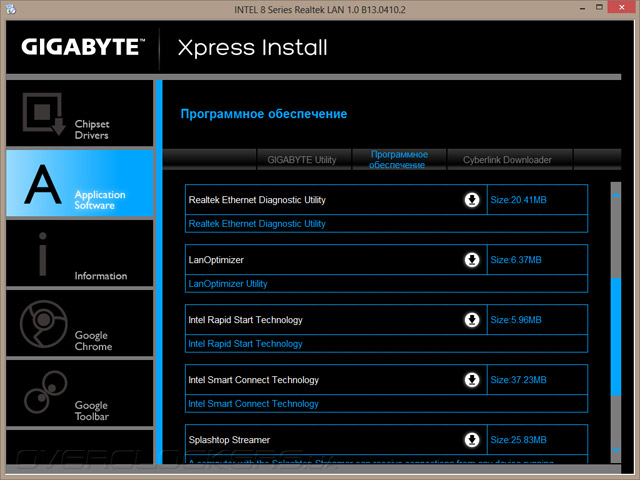This screenshot has width=640, height=480.
Task: Click scrollbar down arrow in software list
Action: [x=616, y=449]
